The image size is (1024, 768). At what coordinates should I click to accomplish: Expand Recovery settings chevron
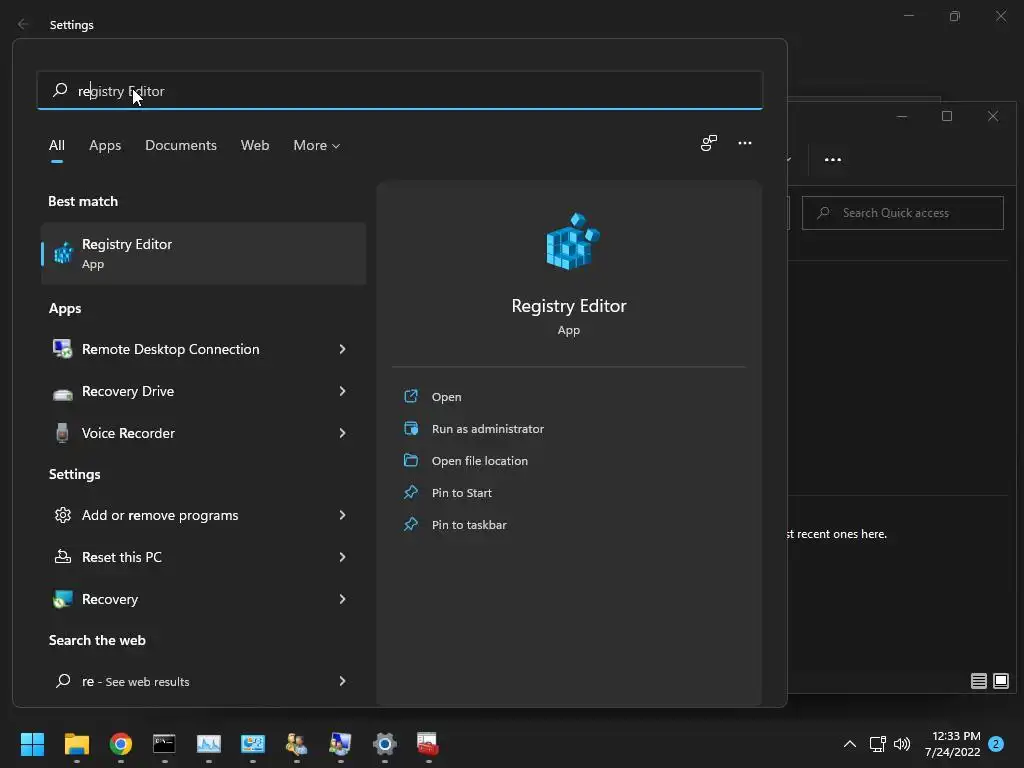[x=342, y=599]
